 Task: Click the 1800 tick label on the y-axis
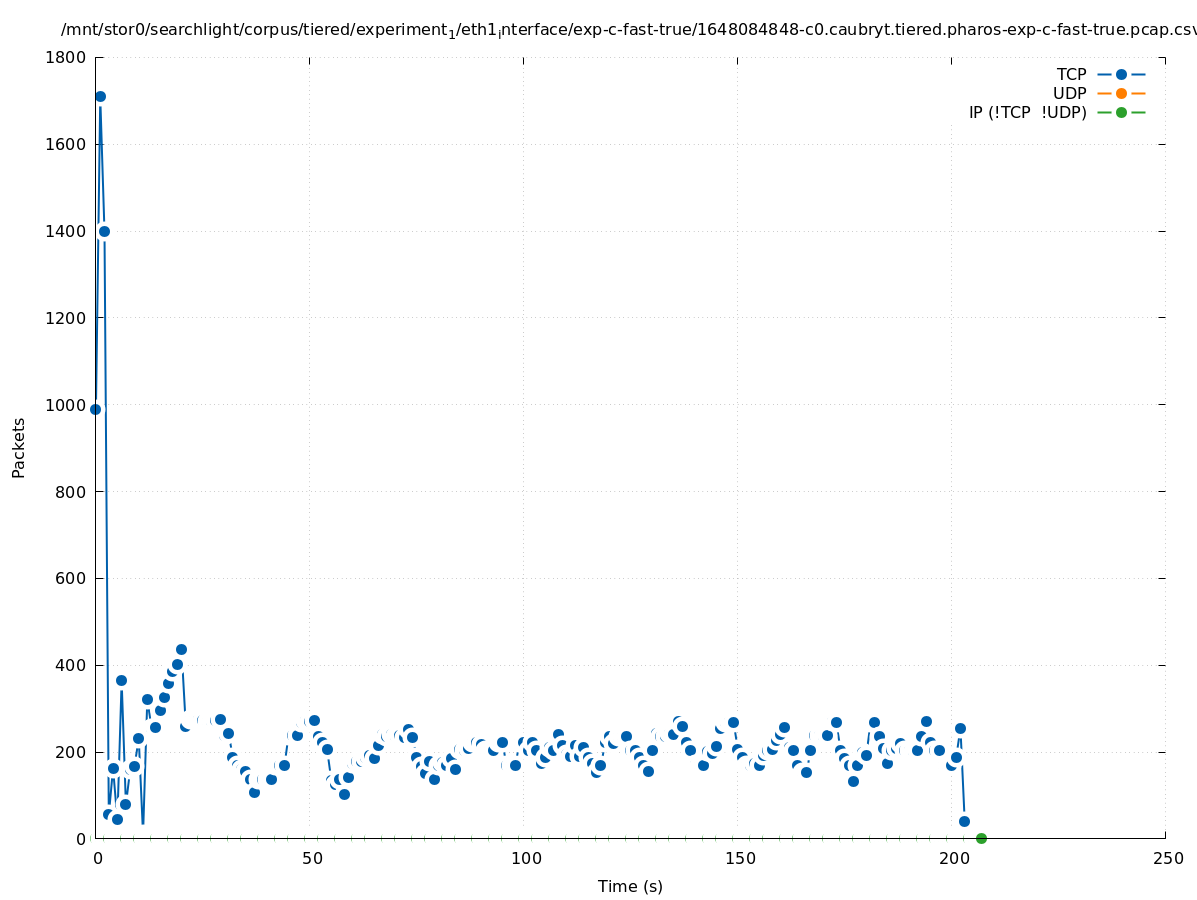click(x=66, y=57)
